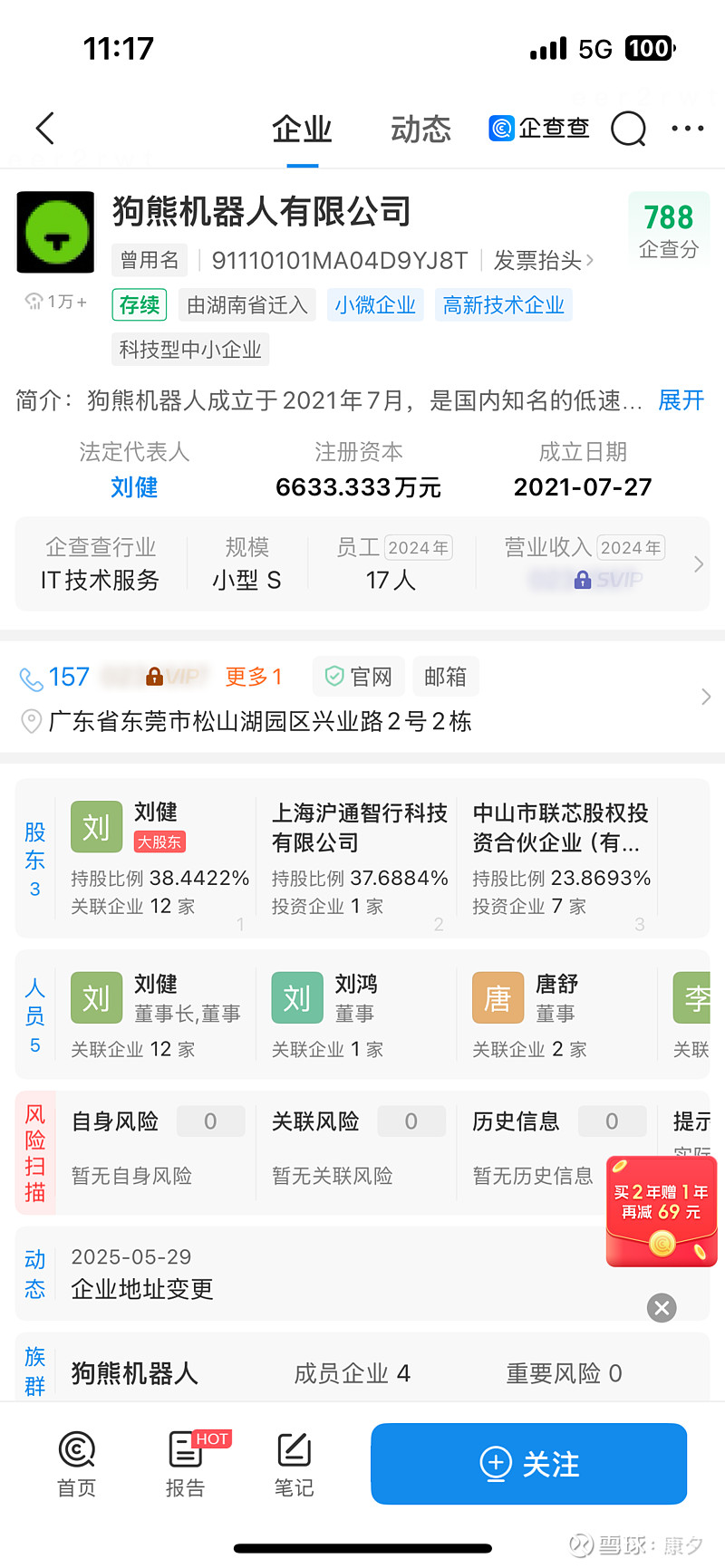
Task: Switch to 企业 tab
Action: [302, 129]
